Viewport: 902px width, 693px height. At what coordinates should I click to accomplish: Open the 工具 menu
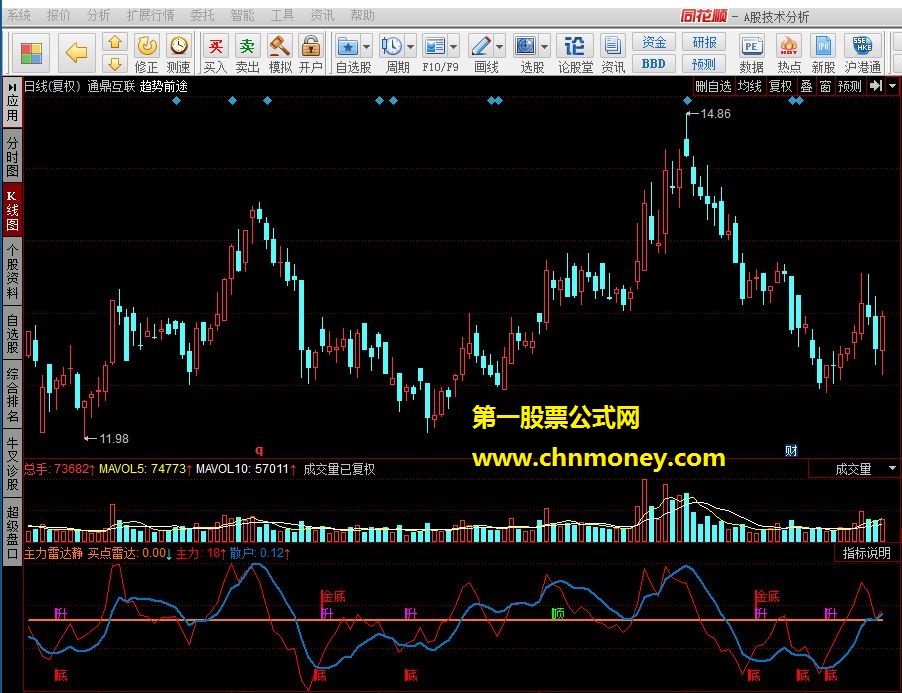282,16
